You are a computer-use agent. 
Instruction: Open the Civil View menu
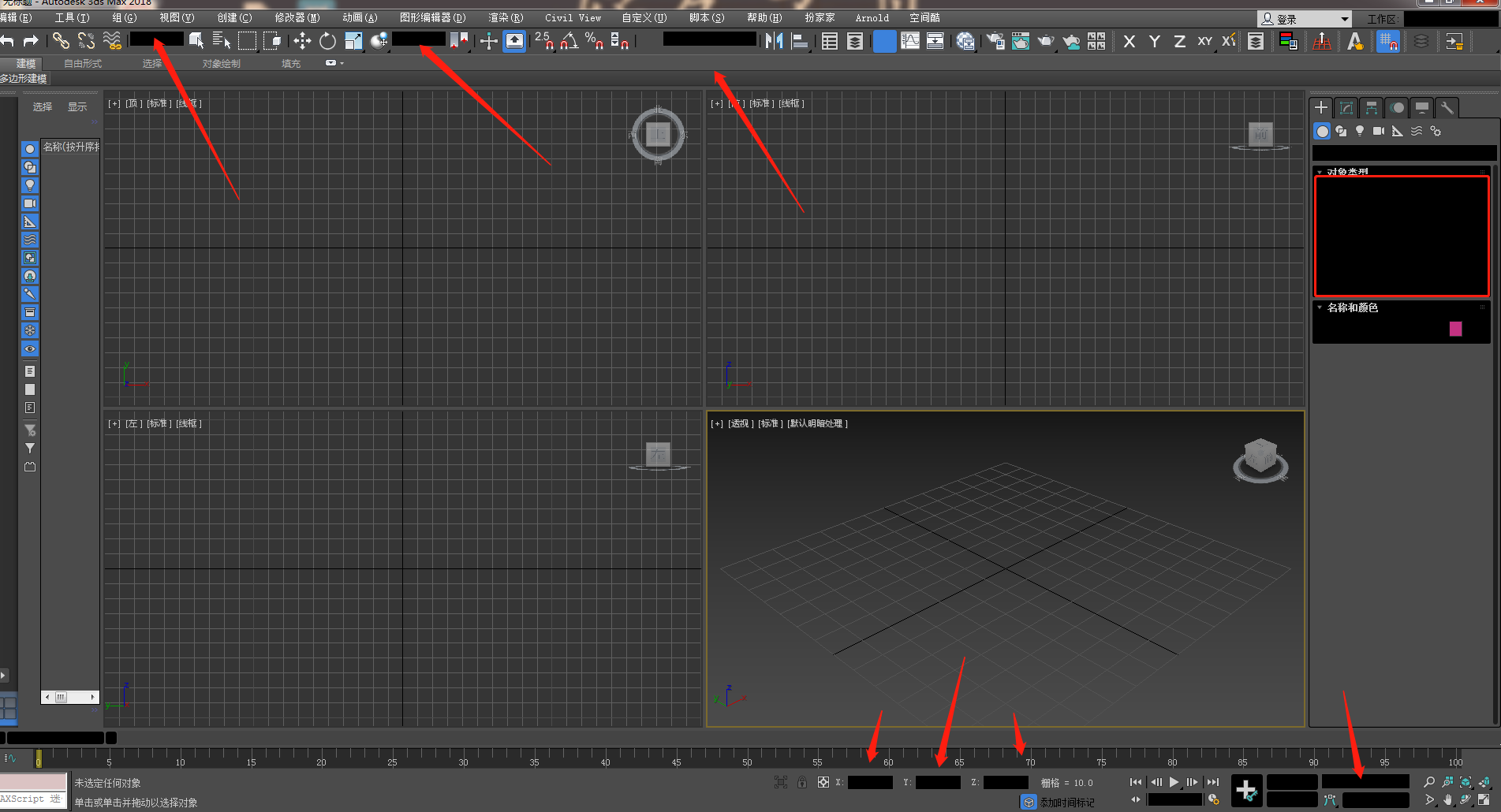click(x=573, y=17)
